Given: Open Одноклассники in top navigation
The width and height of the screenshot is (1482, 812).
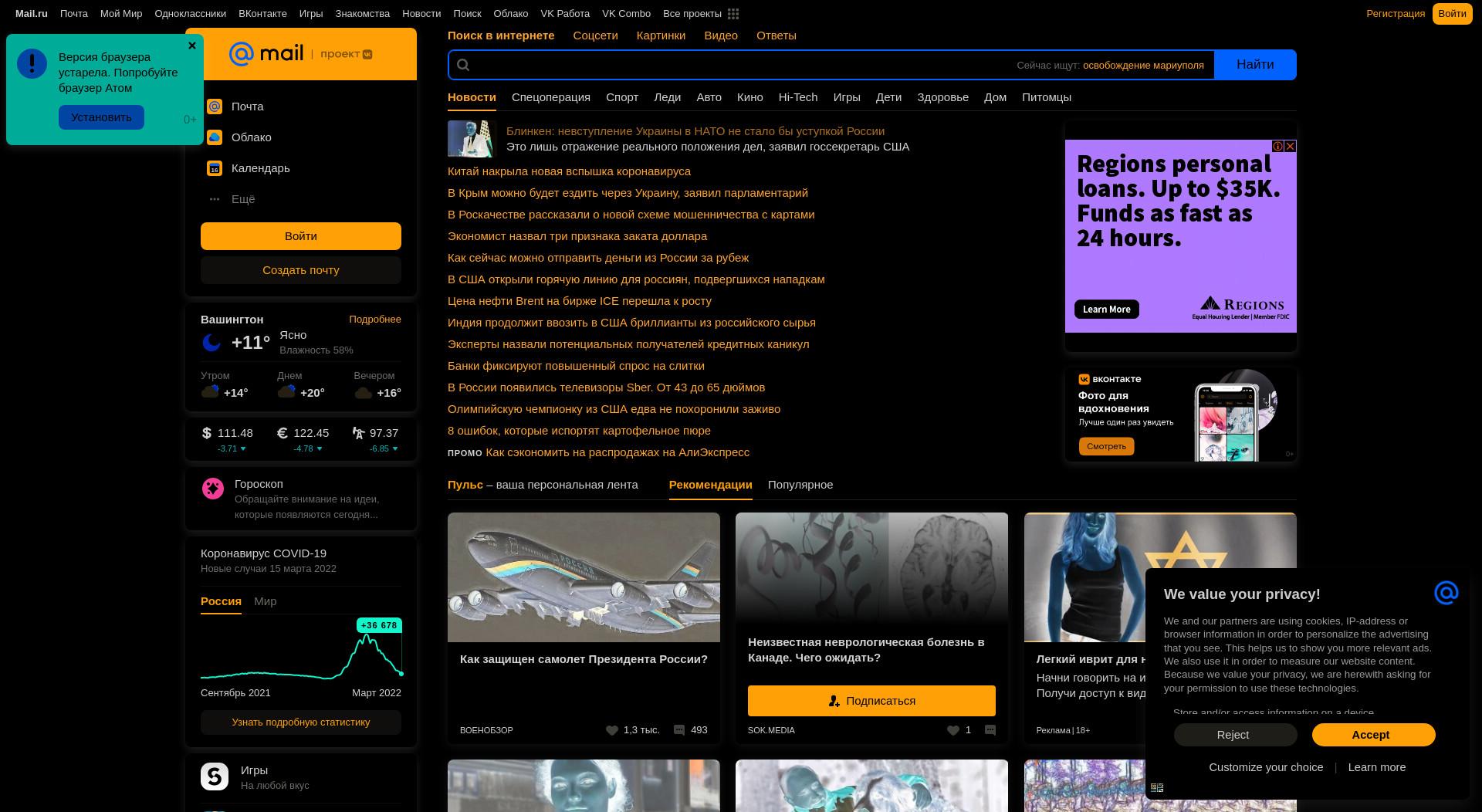Looking at the screenshot, I should coord(191,14).
